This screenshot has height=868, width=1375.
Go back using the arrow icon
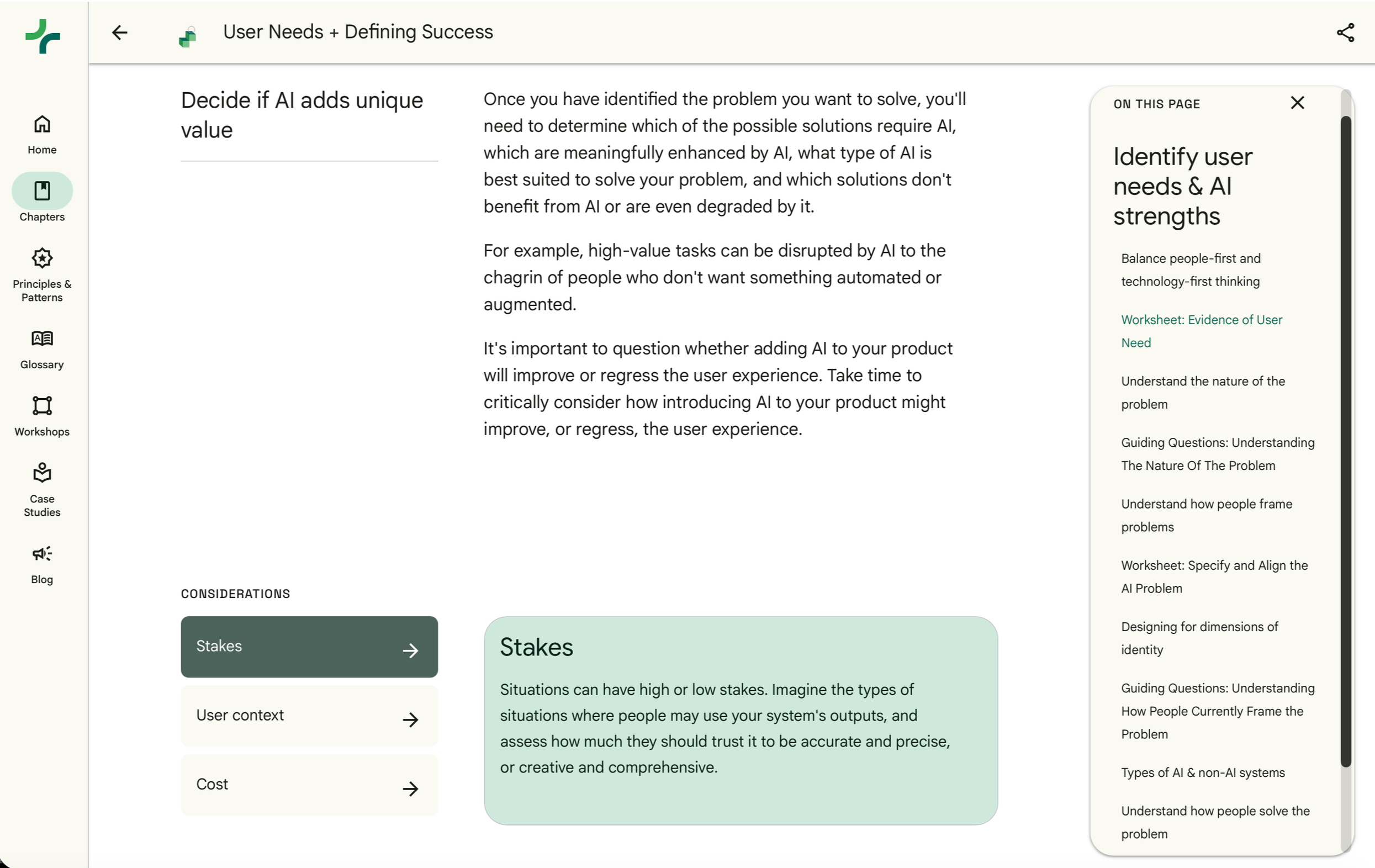119,33
